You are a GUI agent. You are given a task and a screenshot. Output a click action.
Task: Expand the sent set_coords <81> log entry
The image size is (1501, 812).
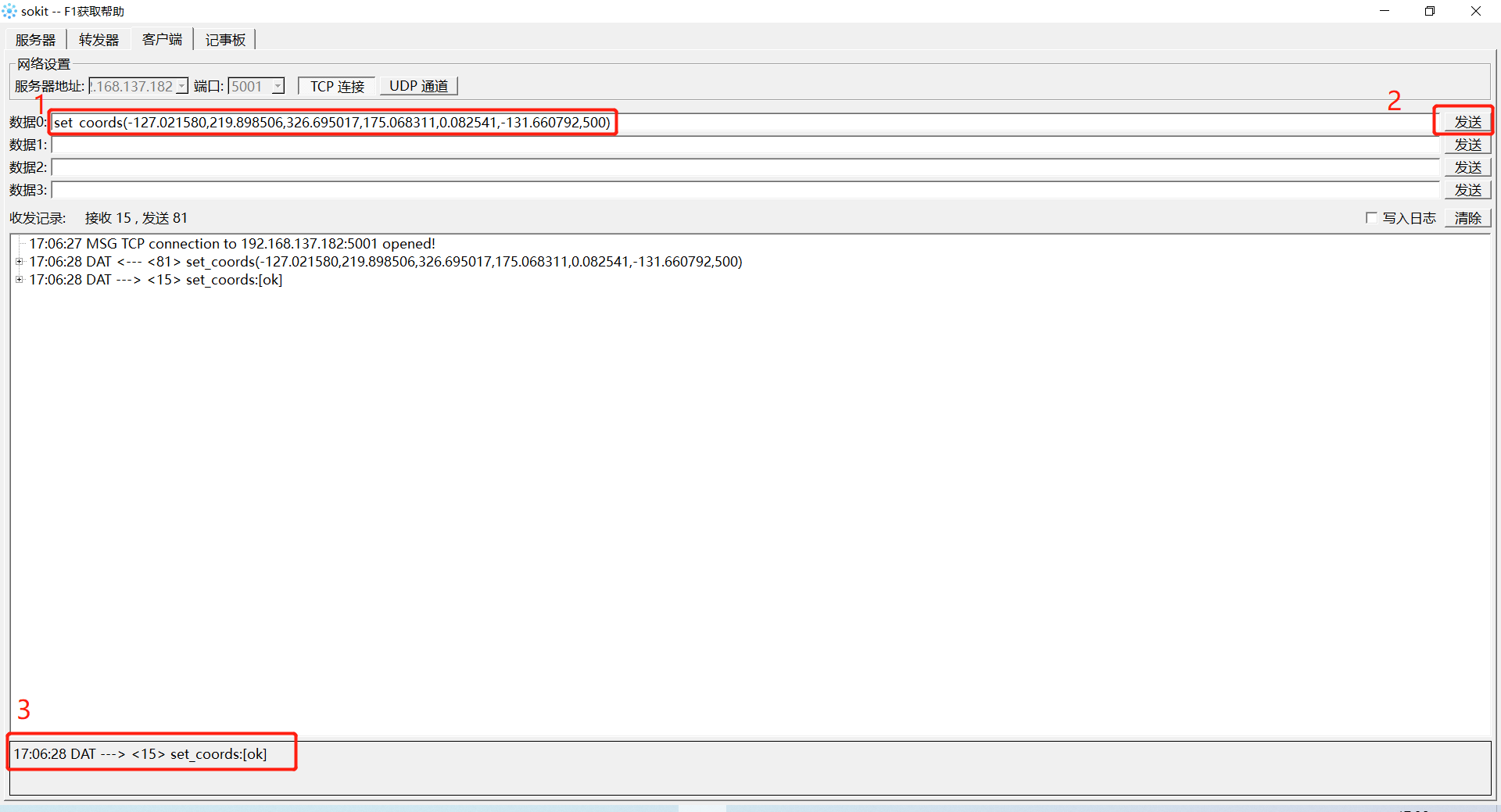point(20,262)
